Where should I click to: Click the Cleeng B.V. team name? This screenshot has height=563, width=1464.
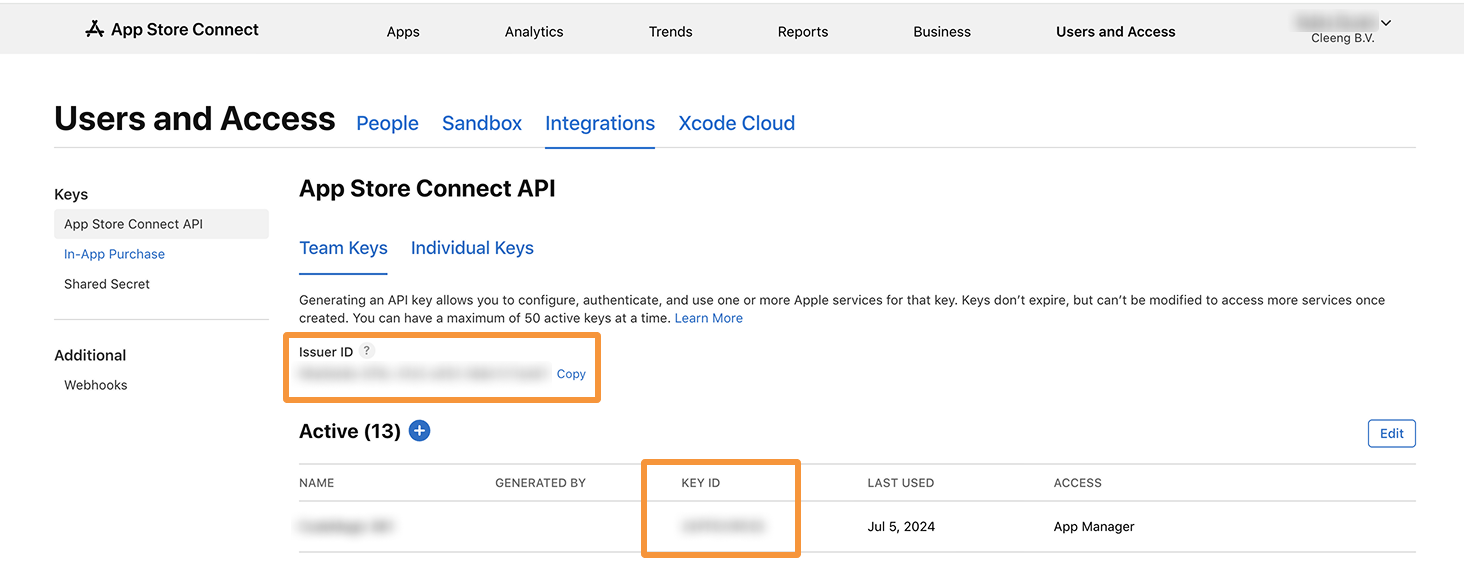tap(1344, 38)
